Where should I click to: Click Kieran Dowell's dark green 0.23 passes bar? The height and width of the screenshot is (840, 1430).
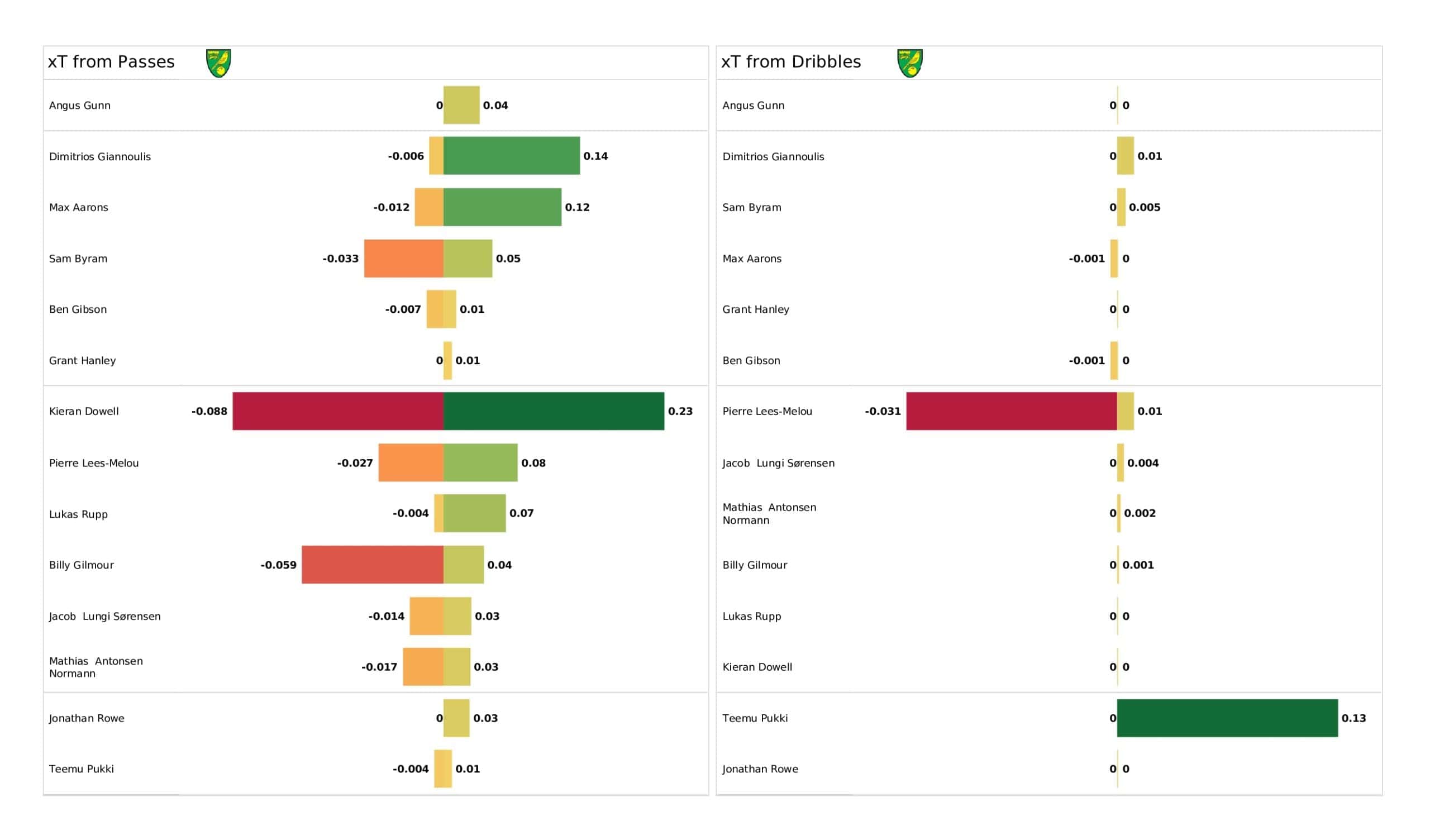553,411
